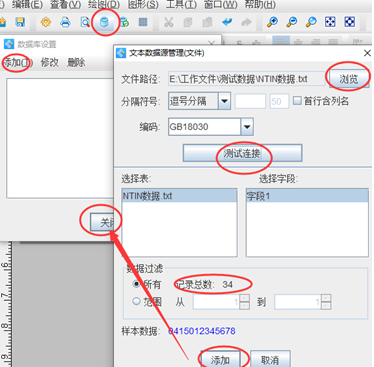
Task: Select NTIN数据.txt in table list
Action: pyautogui.click(x=180, y=196)
